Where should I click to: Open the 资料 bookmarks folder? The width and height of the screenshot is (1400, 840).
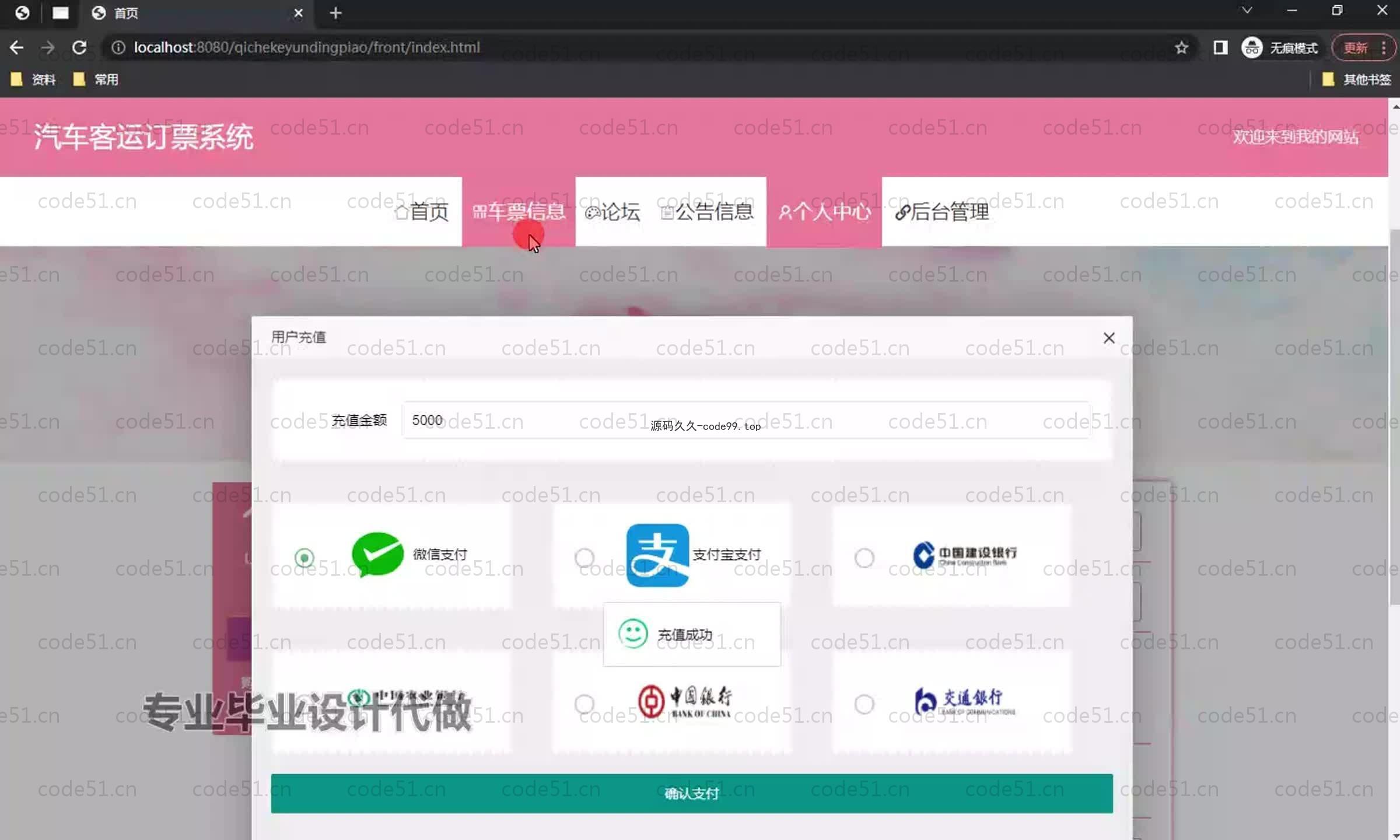[33, 79]
